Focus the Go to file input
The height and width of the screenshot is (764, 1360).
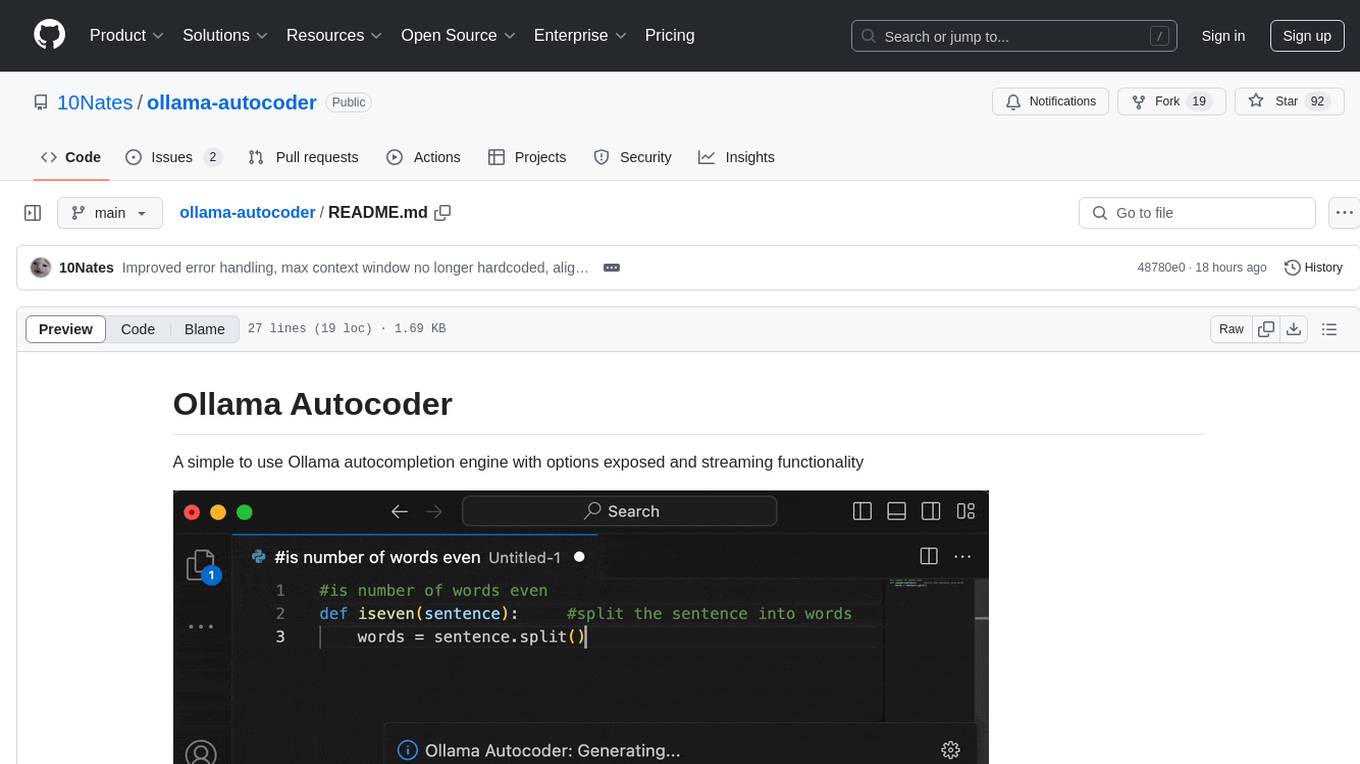click(x=1197, y=213)
